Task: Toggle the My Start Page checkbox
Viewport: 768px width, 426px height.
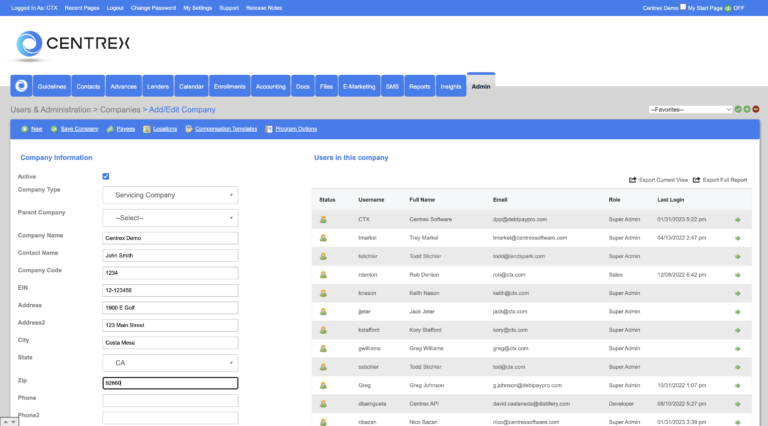Action: (683, 7)
